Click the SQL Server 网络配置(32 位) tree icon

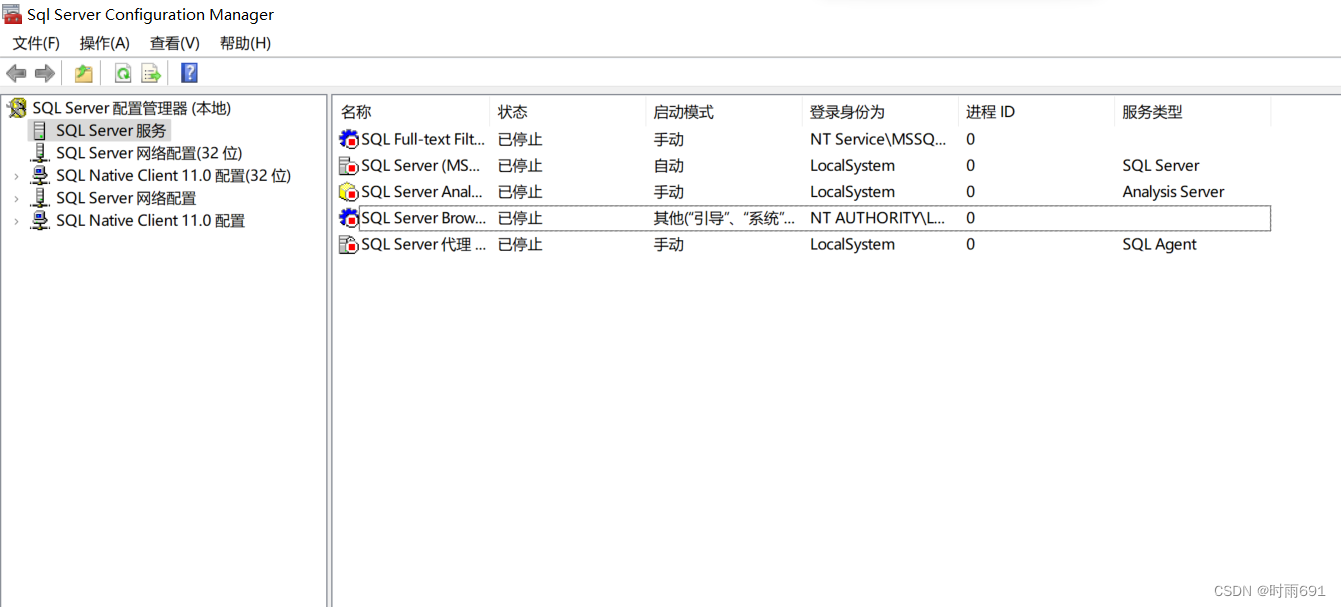point(40,153)
